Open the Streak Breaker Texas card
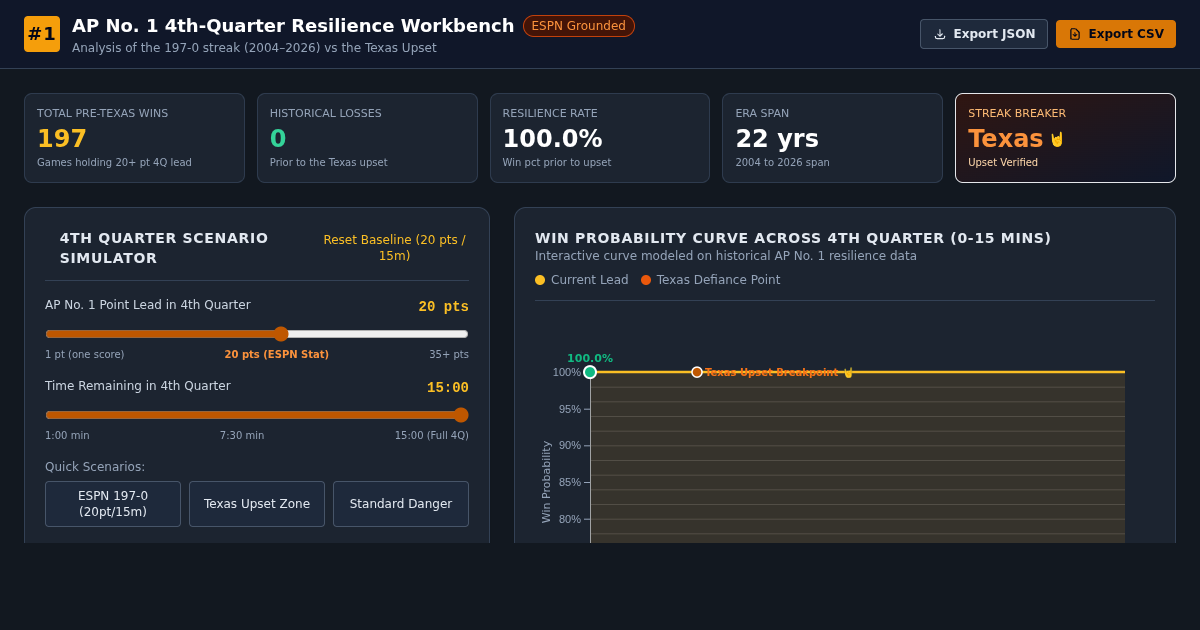 pos(1065,138)
